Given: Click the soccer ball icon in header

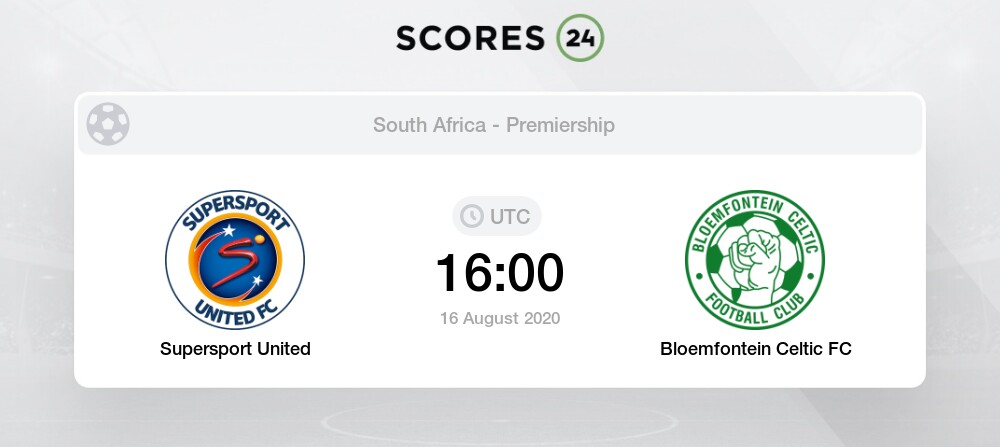Looking at the screenshot, I should (108, 125).
